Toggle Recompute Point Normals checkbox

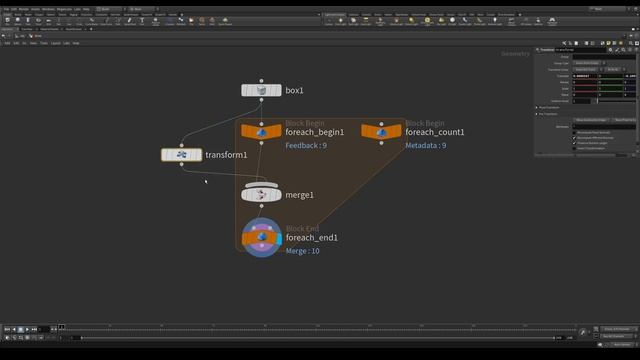[x=574, y=133]
